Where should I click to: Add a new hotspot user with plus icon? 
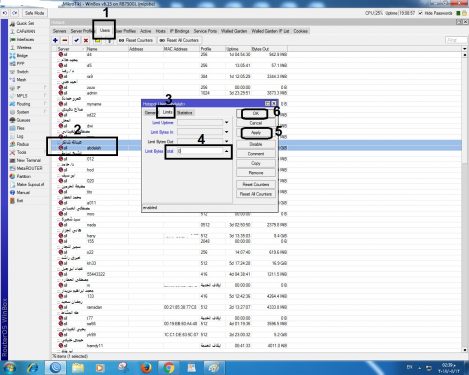pyautogui.click(x=55, y=40)
